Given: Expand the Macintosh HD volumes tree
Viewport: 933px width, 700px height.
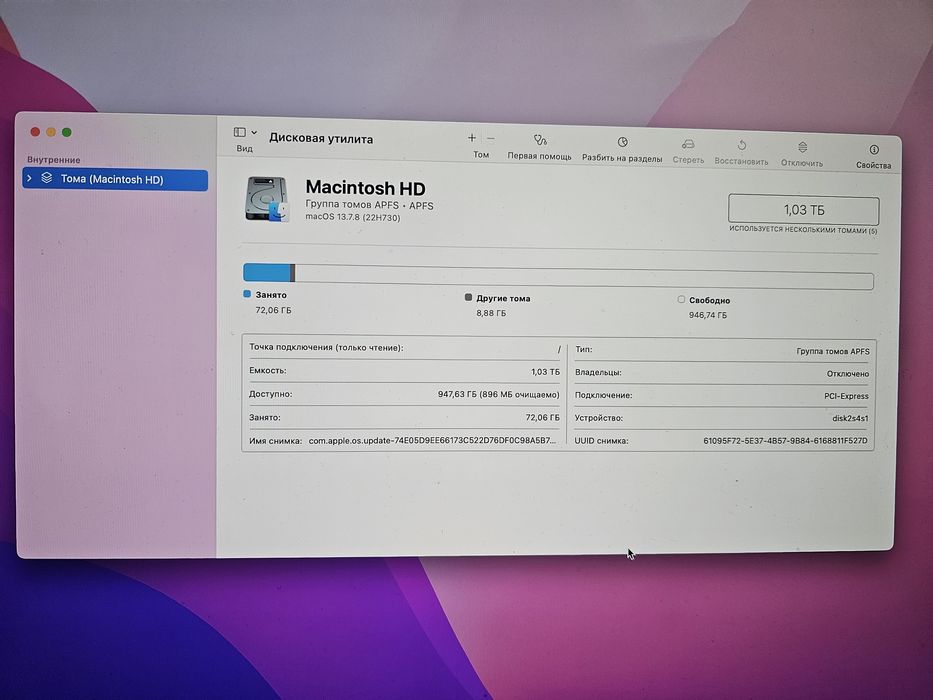Looking at the screenshot, I should pos(30,179).
